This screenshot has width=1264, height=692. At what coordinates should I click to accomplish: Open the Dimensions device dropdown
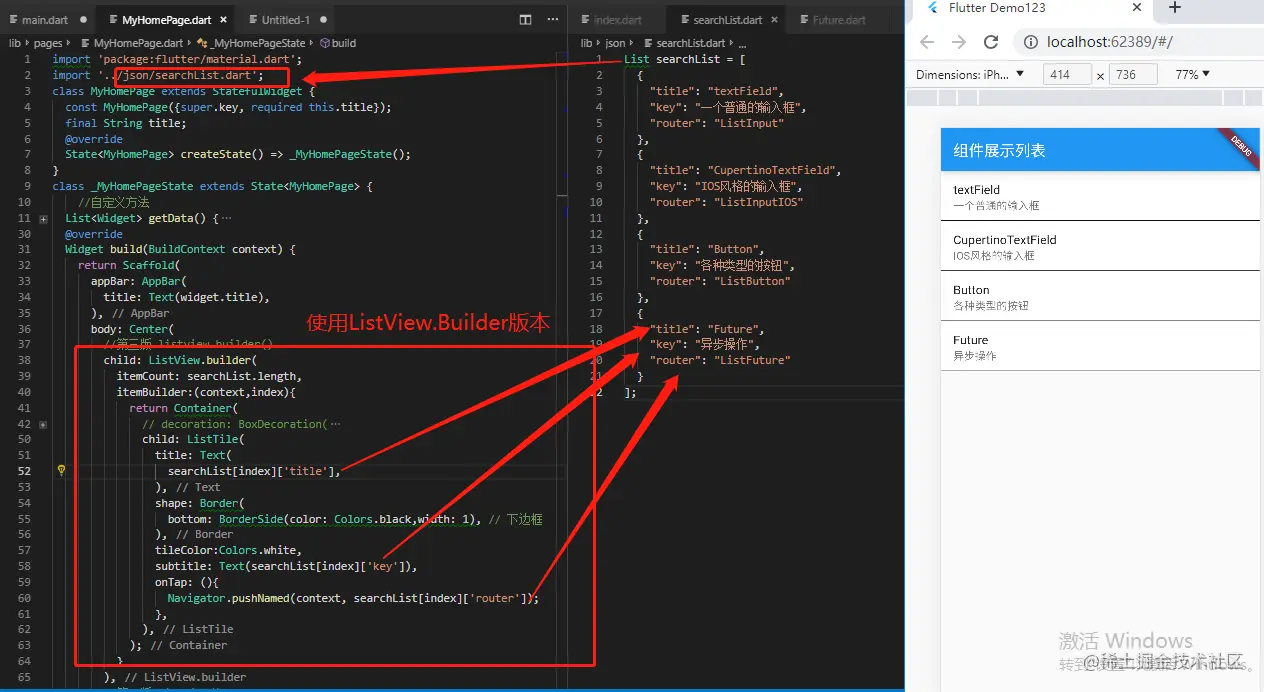[971, 74]
